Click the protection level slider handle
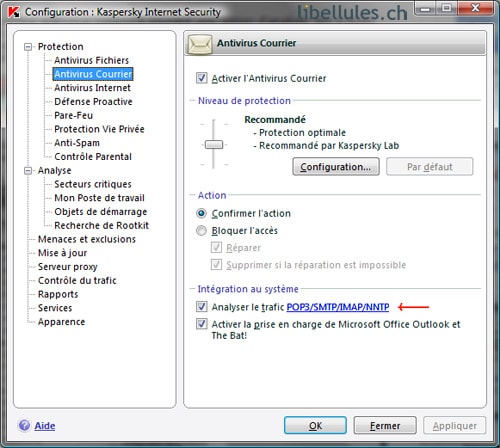This screenshot has width=500, height=448. pos(214,145)
